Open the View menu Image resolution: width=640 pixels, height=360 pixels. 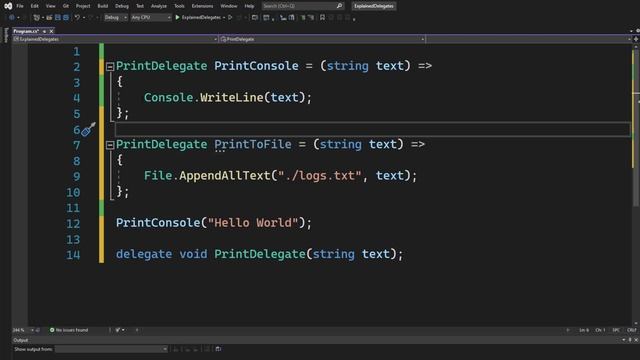pyautogui.click(x=51, y=6)
